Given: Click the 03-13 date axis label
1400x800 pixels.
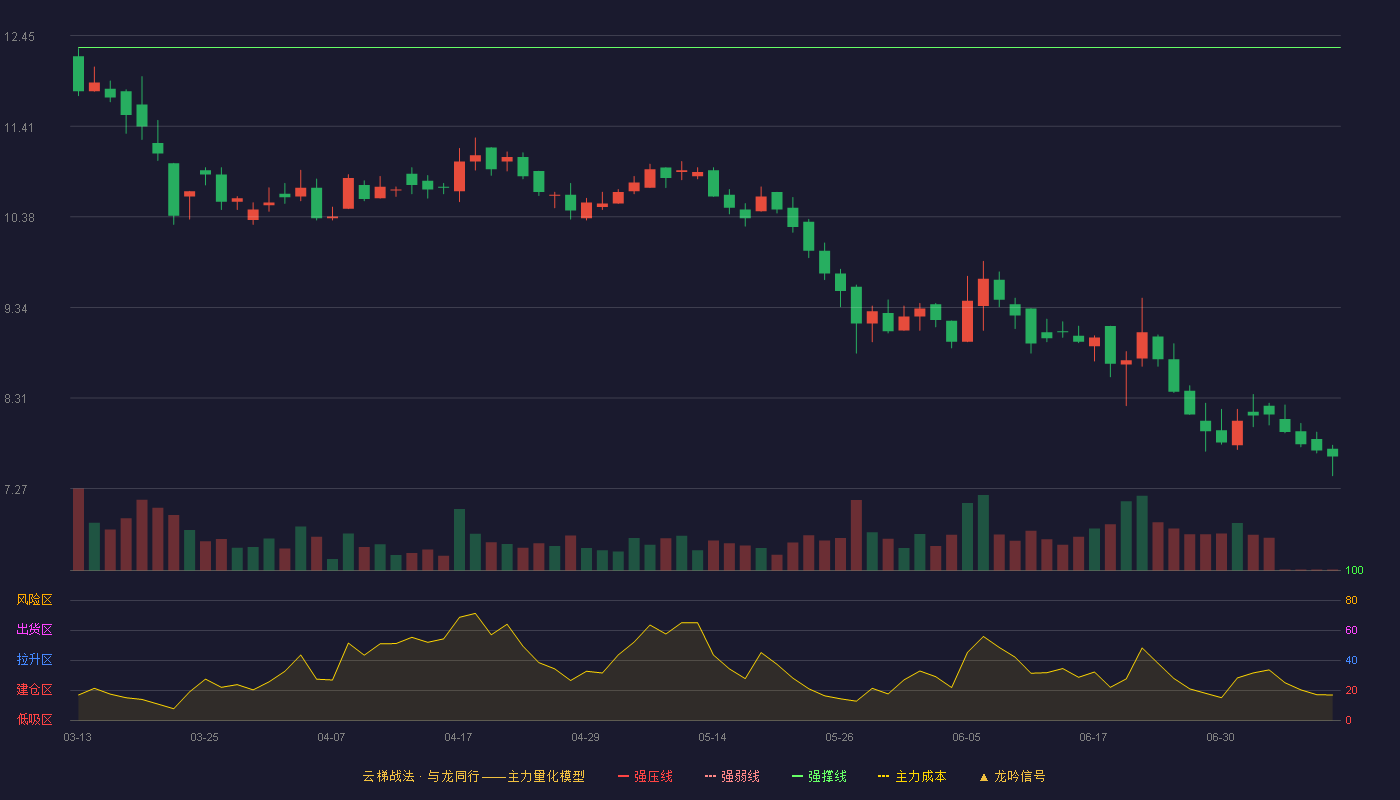Looking at the screenshot, I should (x=78, y=737).
